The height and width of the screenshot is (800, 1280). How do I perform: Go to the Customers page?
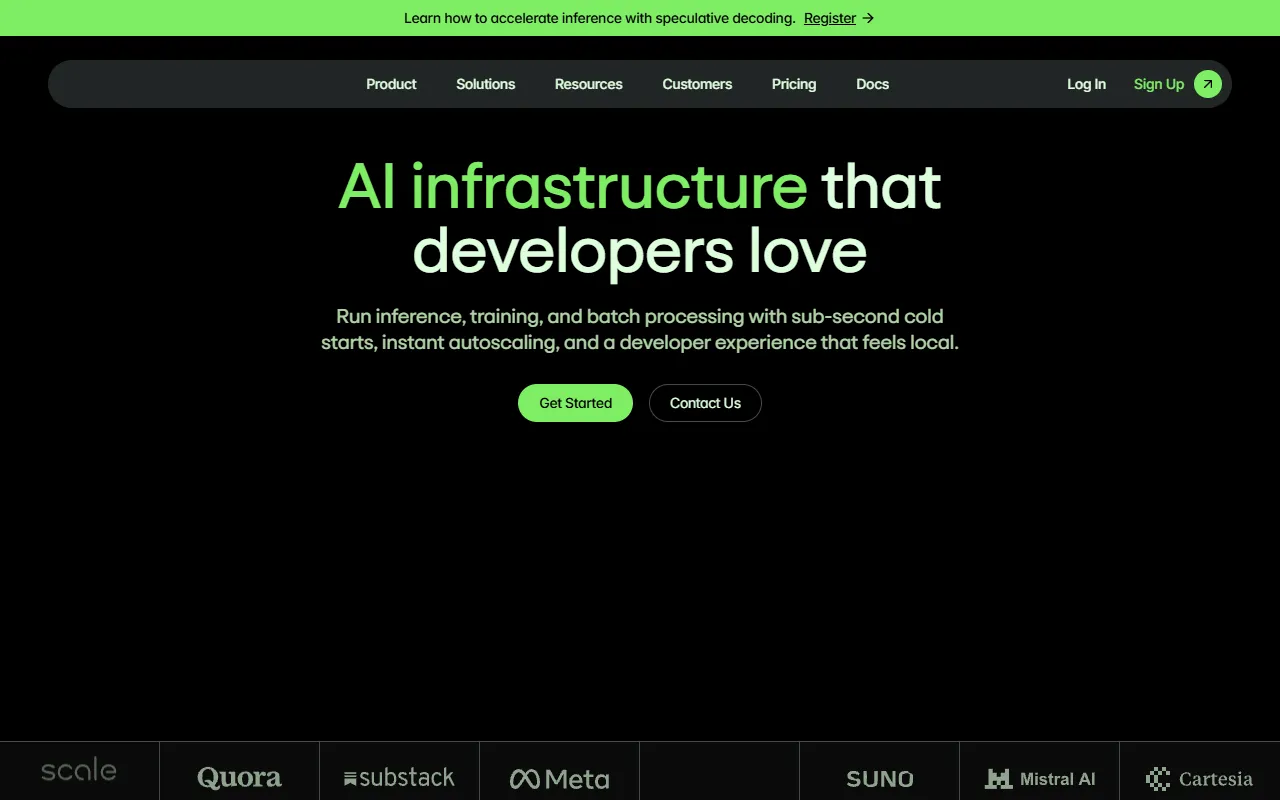pyautogui.click(x=697, y=84)
